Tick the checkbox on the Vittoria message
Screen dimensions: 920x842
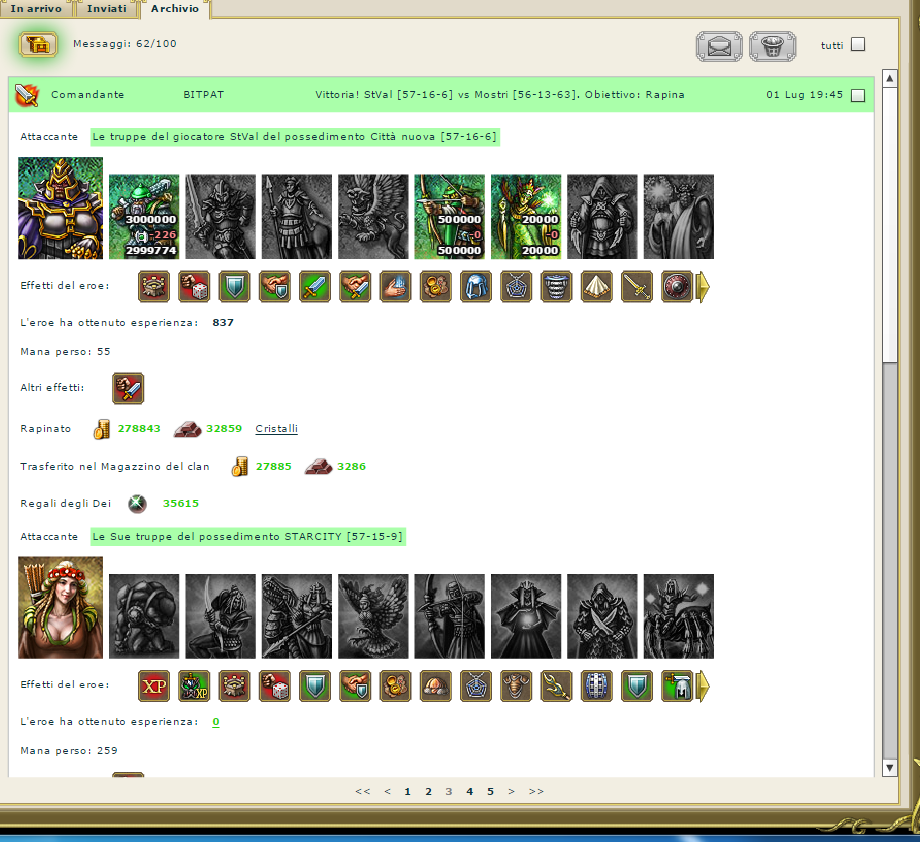click(x=857, y=95)
